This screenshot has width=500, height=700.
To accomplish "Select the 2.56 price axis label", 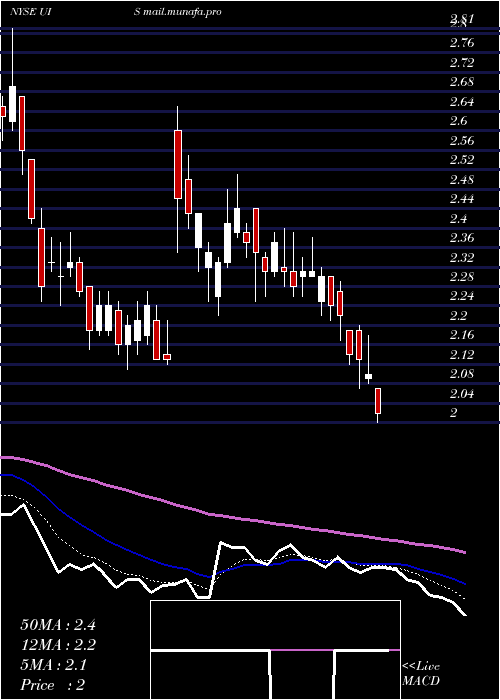I will (462, 141).
